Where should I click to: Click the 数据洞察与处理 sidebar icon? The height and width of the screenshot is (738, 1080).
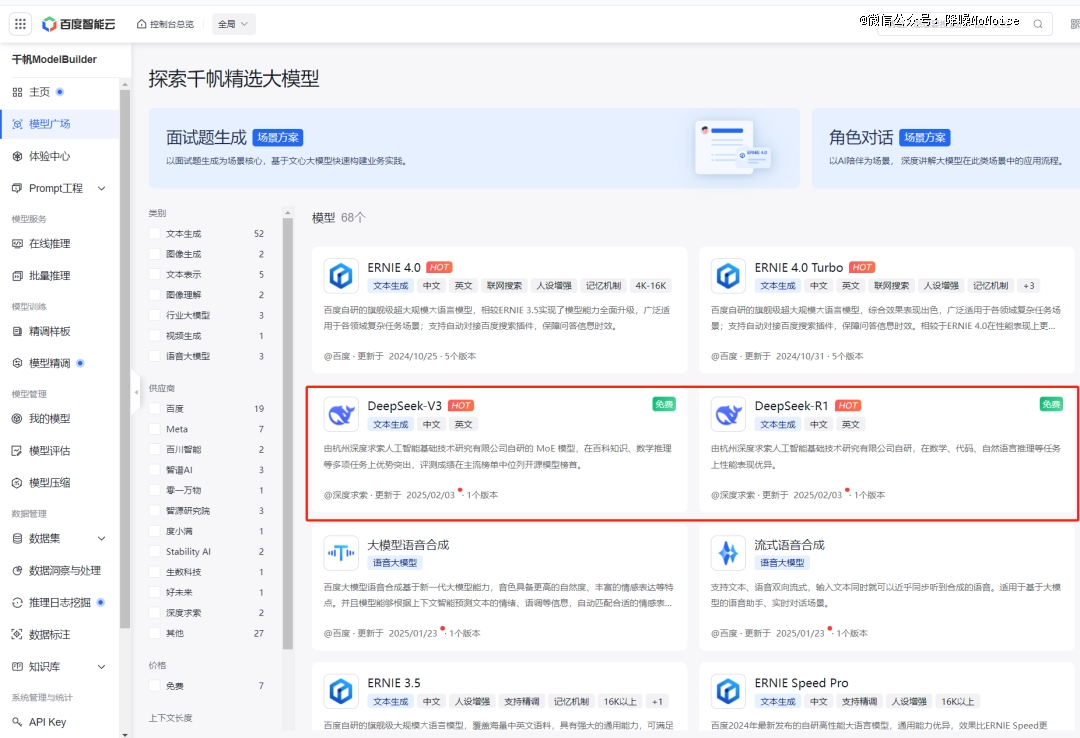17,571
